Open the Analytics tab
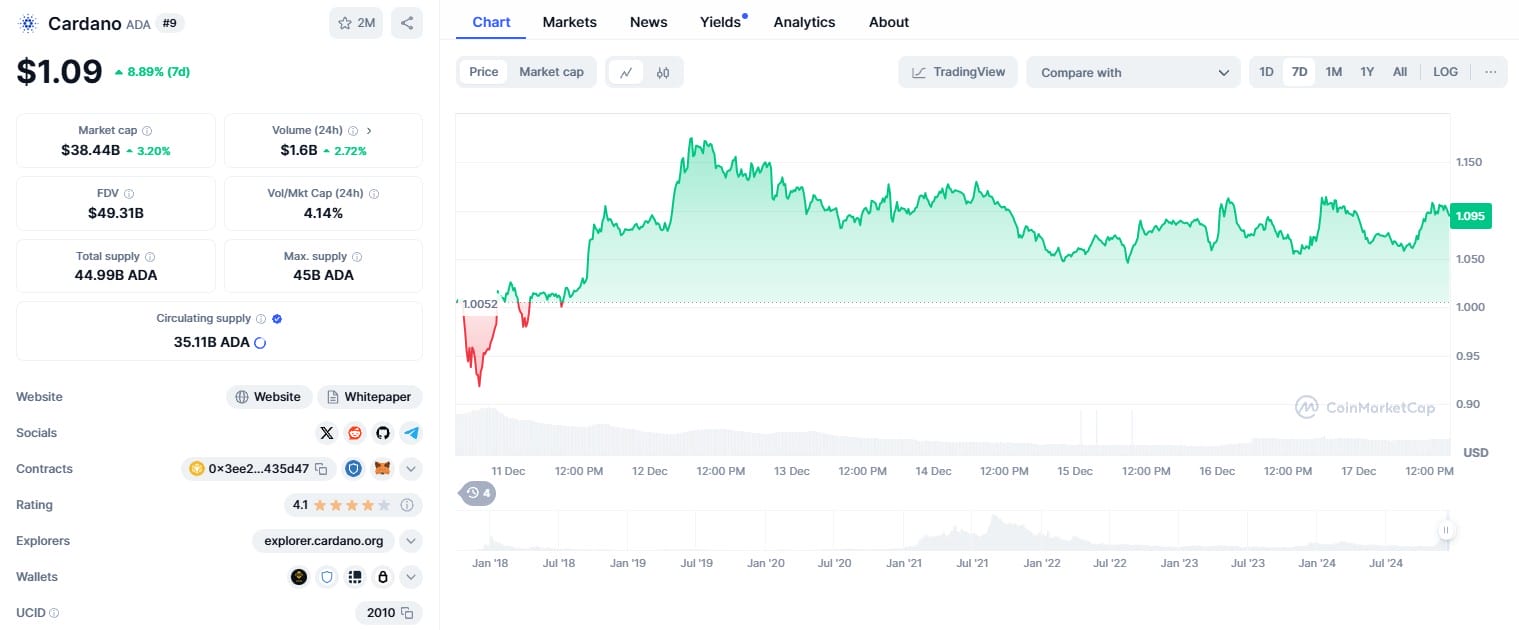Viewport: 1519px width, 630px height. pyautogui.click(x=804, y=22)
